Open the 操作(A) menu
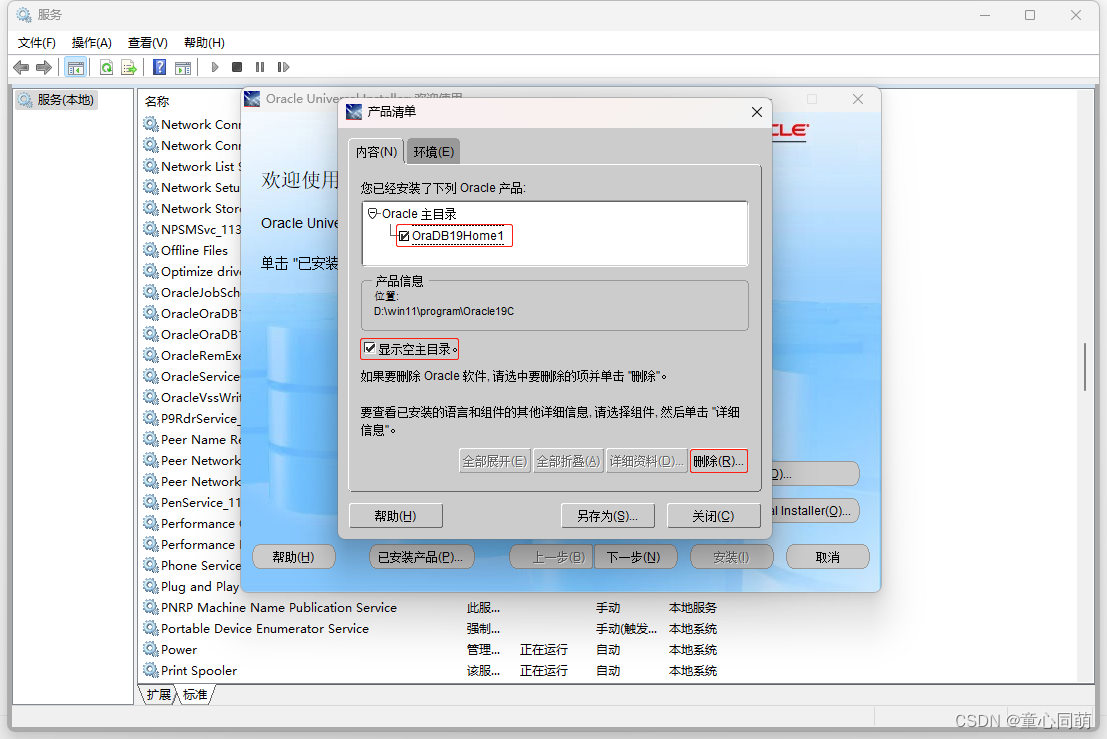 click(92, 42)
